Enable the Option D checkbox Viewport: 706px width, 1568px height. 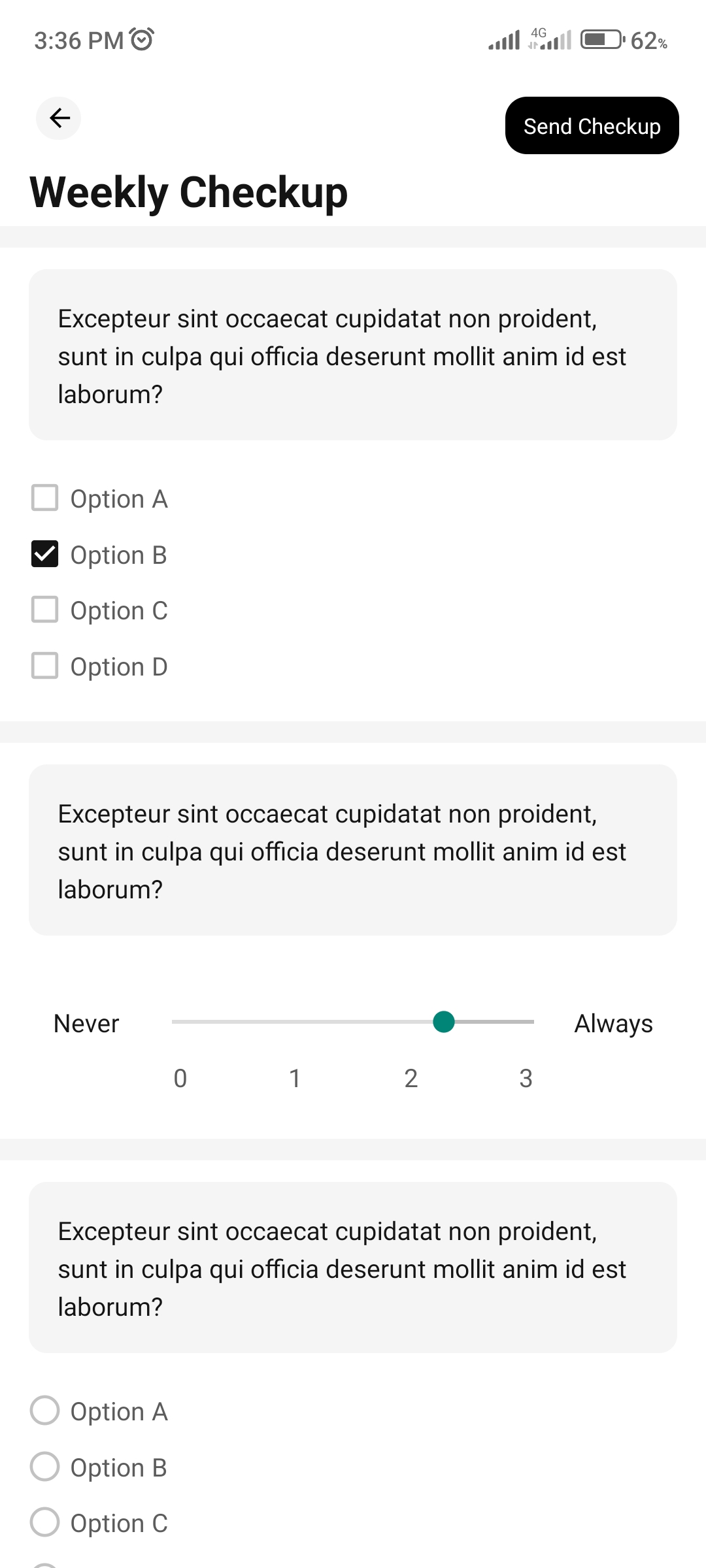[x=45, y=666]
